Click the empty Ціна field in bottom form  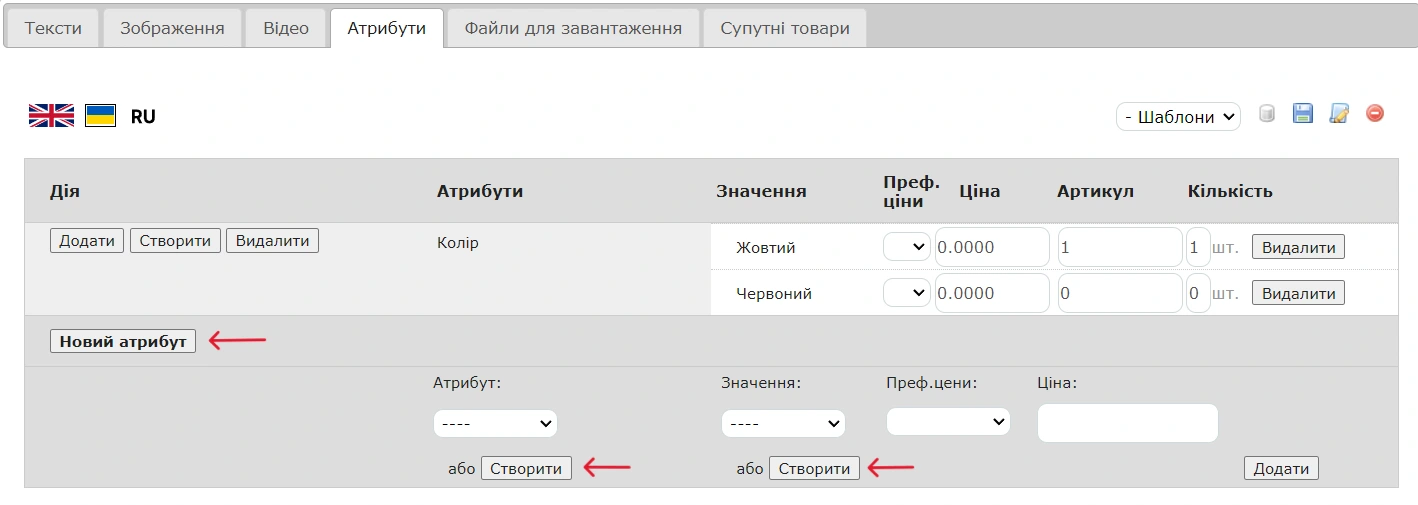[1127, 423]
